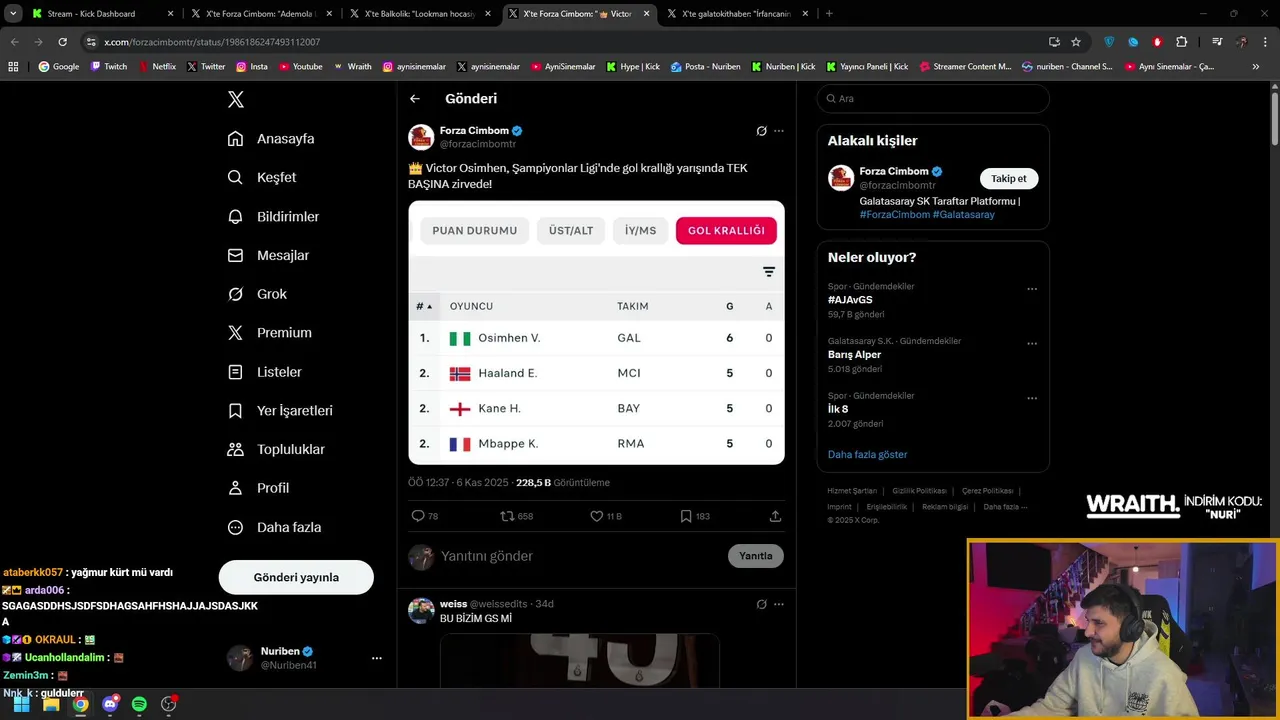Viewport: 1280px width, 720px height.
Task: Open the weiss reply media thumbnail
Action: click(x=579, y=660)
